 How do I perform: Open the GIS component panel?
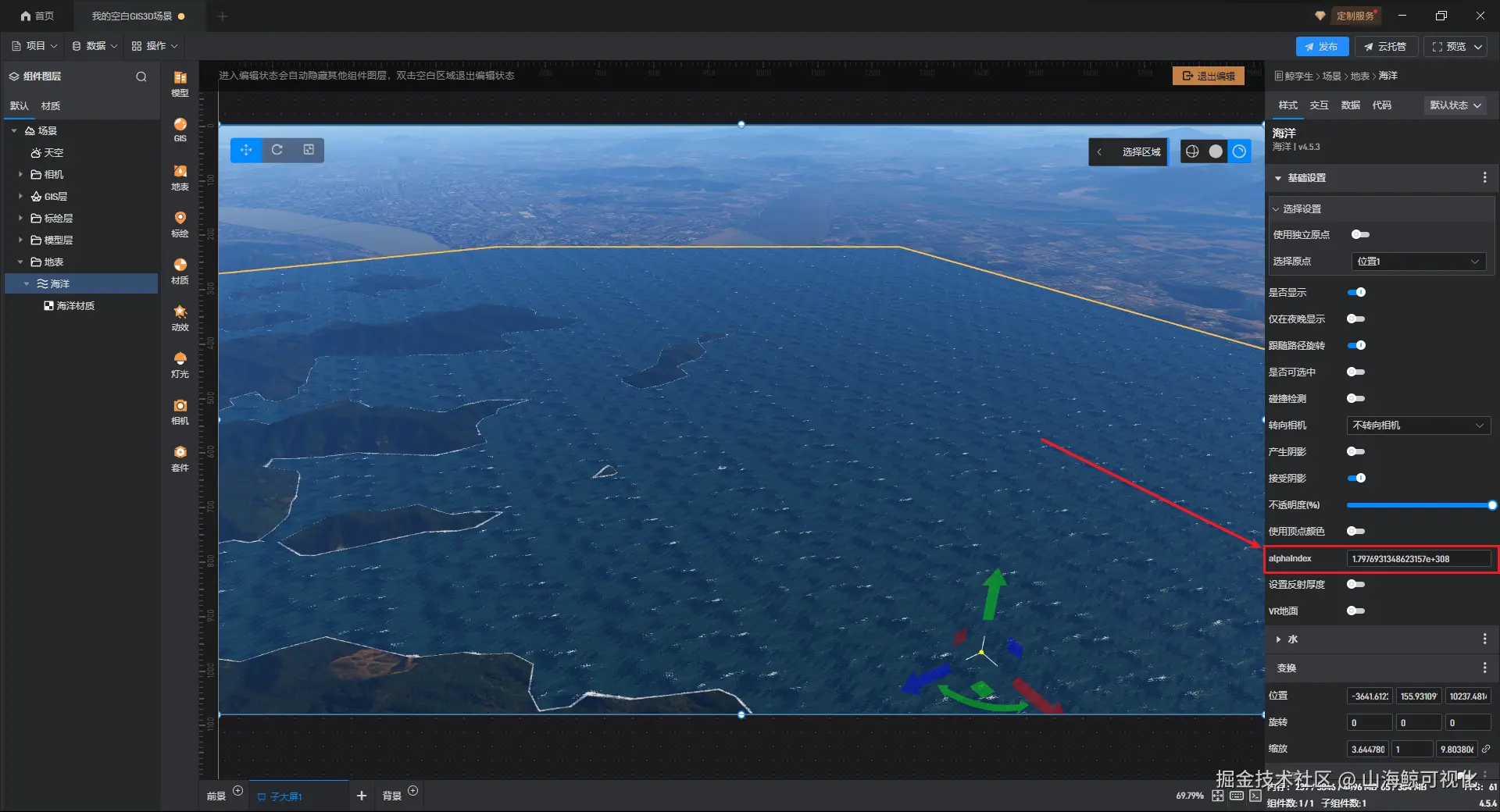pyautogui.click(x=180, y=130)
